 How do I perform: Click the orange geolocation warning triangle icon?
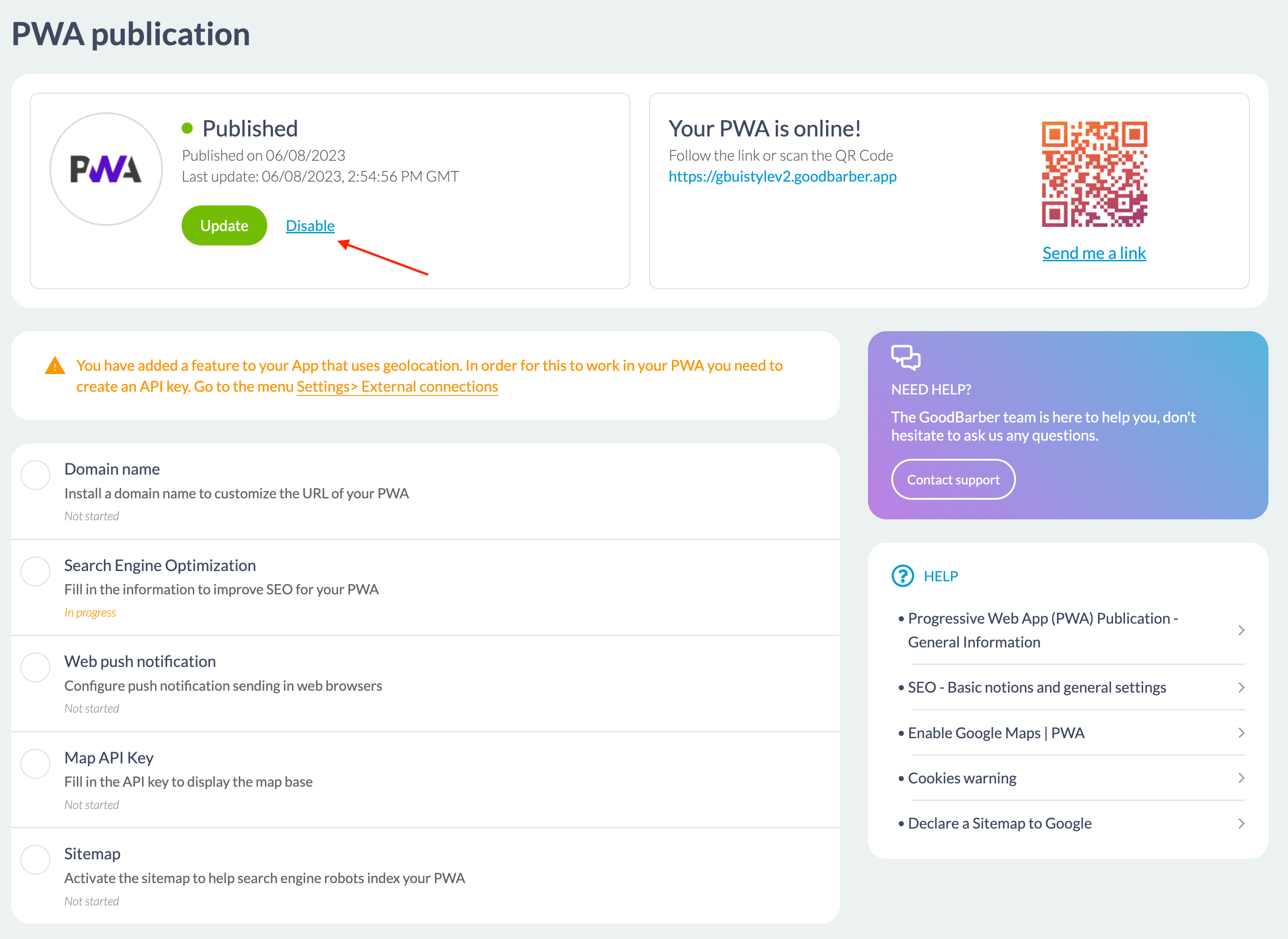(54, 366)
